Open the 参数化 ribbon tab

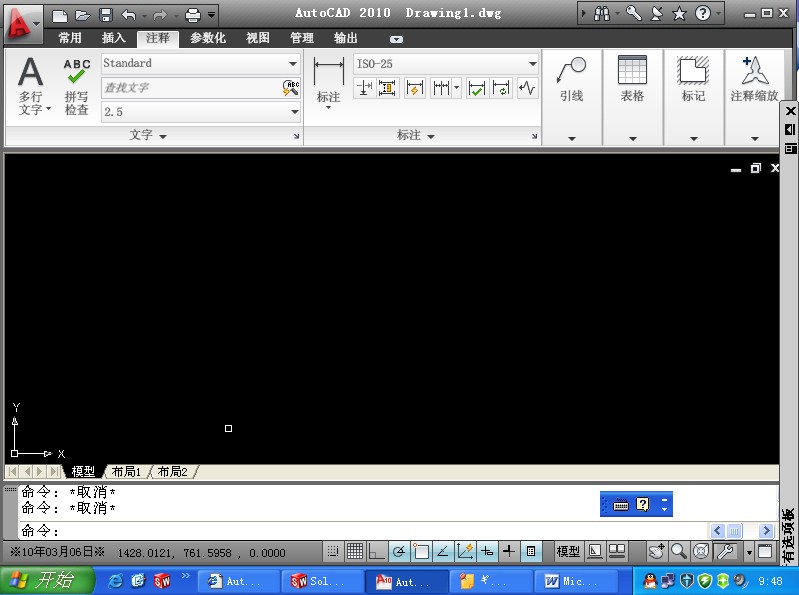coord(207,38)
